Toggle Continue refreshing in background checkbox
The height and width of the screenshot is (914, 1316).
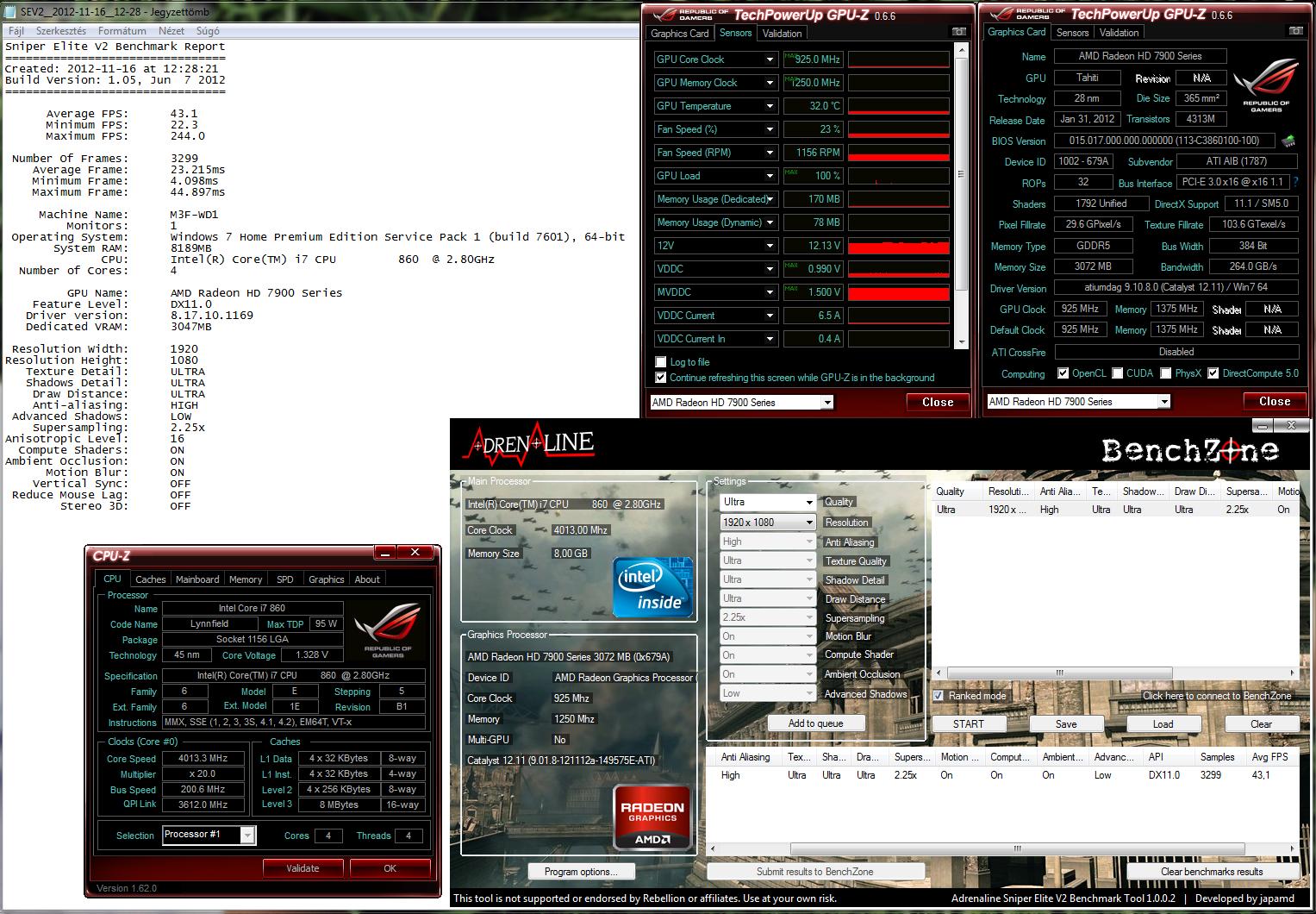[661, 378]
